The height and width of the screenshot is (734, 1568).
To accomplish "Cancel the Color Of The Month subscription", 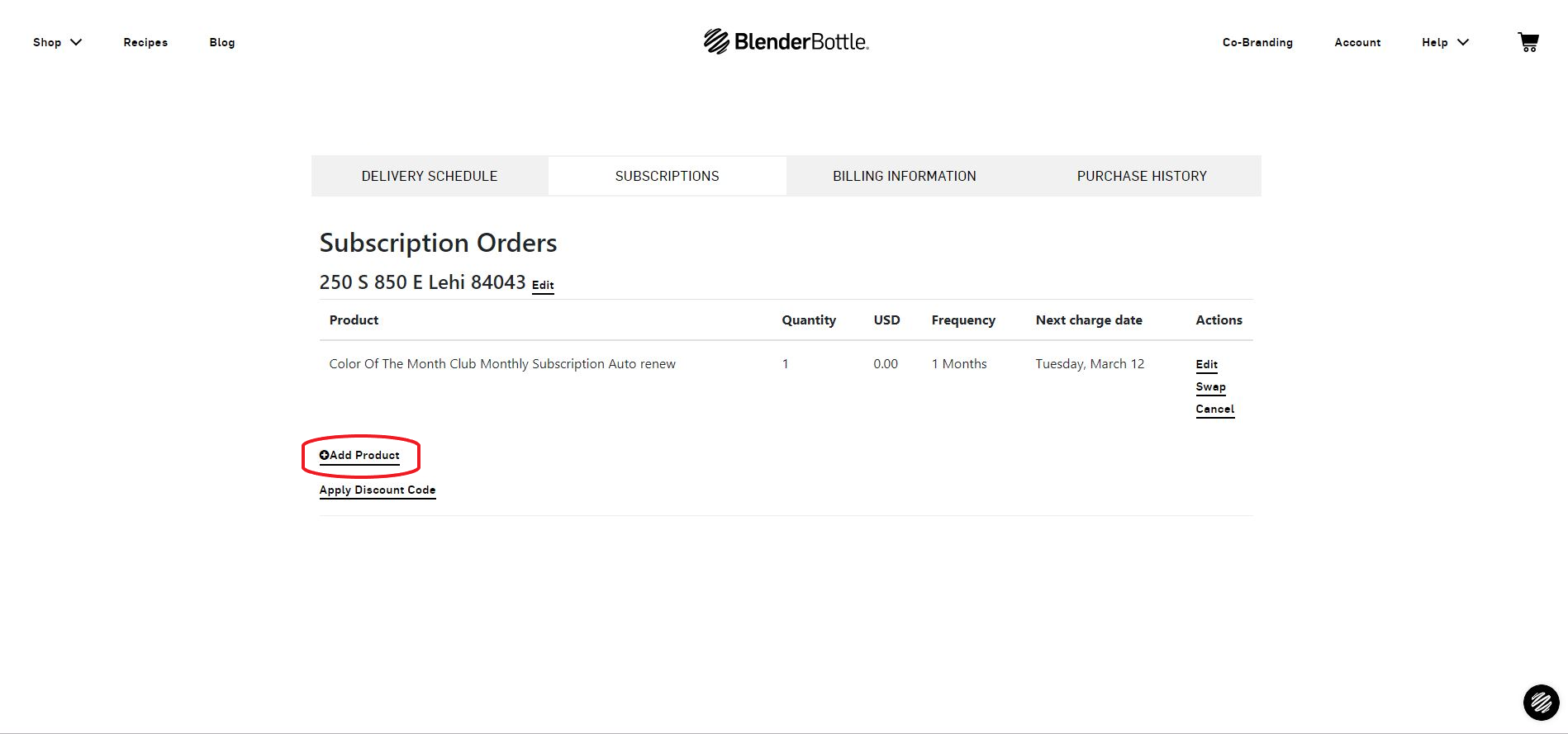I will [x=1215, y=409].
